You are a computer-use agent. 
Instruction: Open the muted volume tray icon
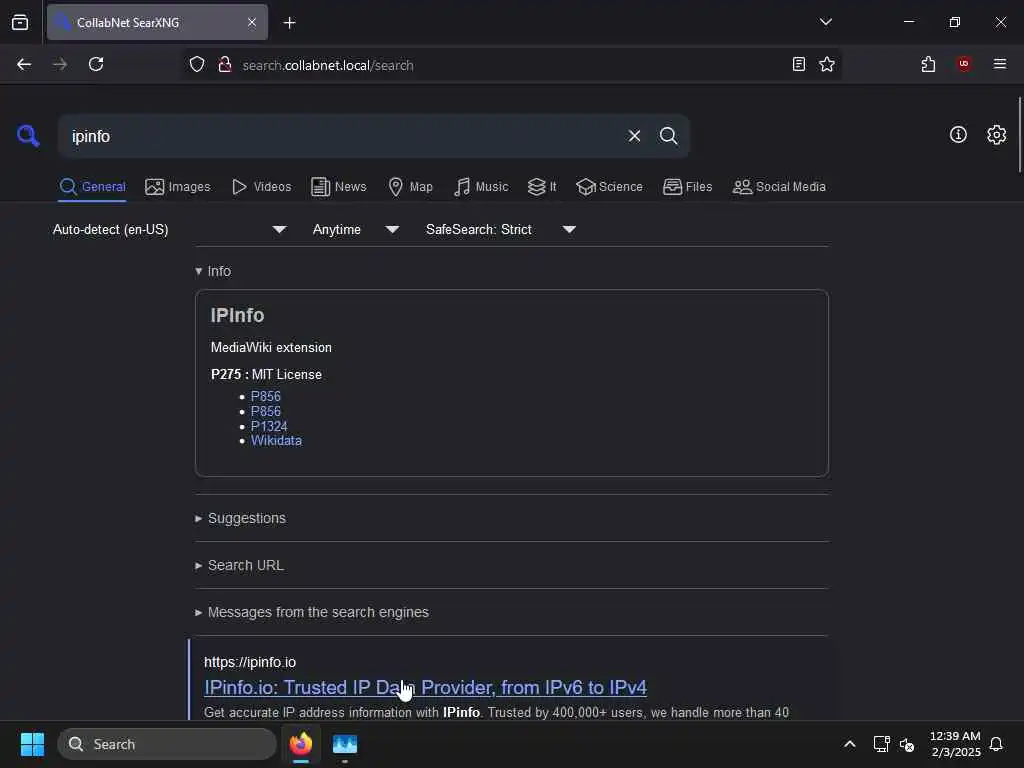tap(906, 744)
